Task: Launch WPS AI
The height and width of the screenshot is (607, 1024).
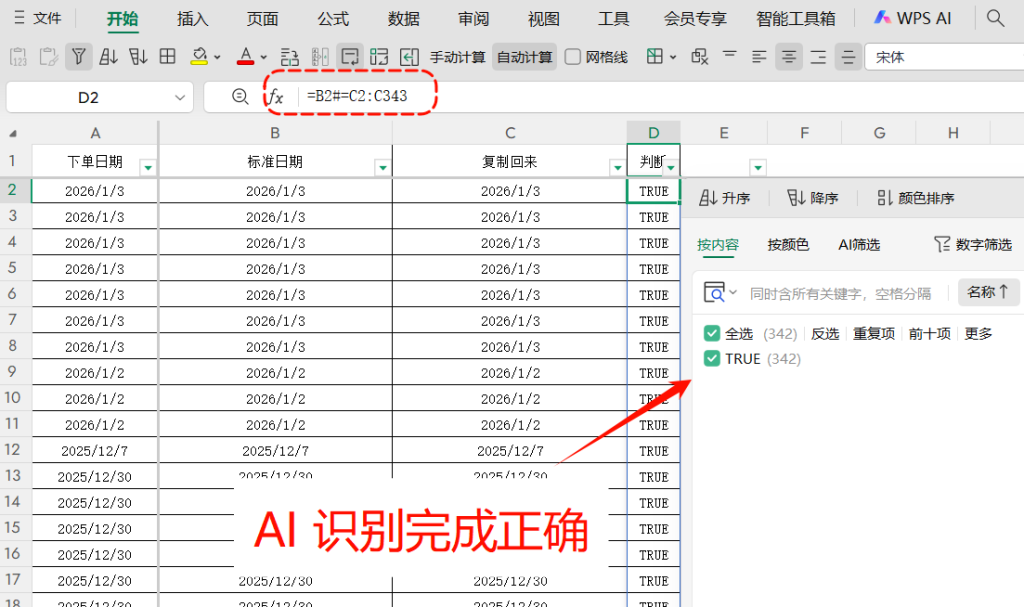Action: pos(913,18)
